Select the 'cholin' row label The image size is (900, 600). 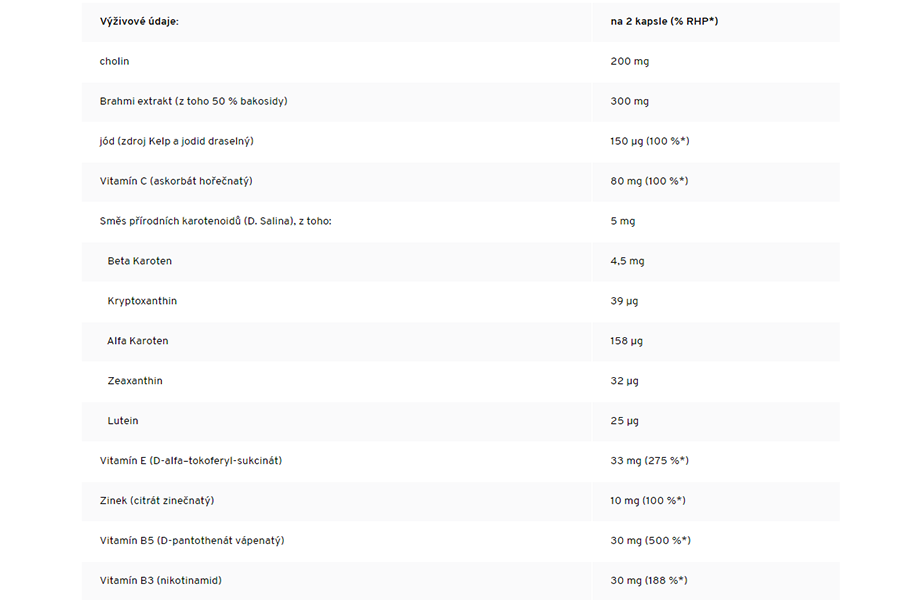click(115, 61)
